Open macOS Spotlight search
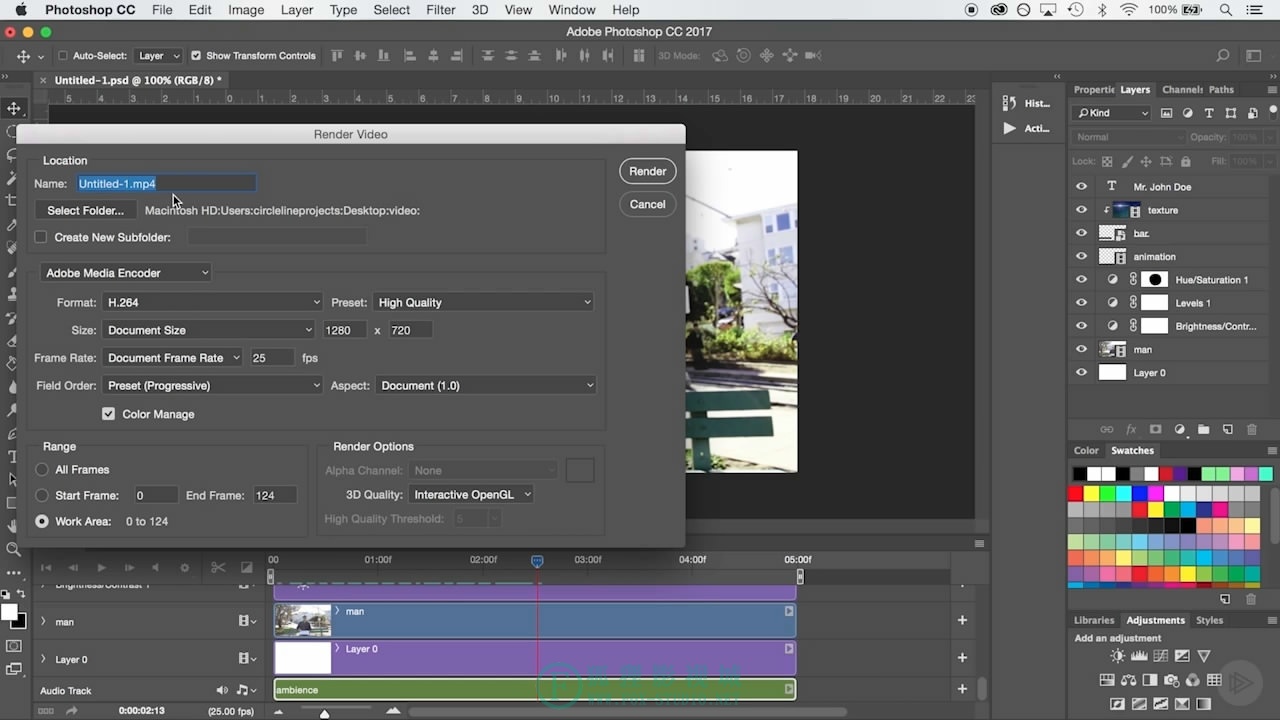 coord(1226,10)
